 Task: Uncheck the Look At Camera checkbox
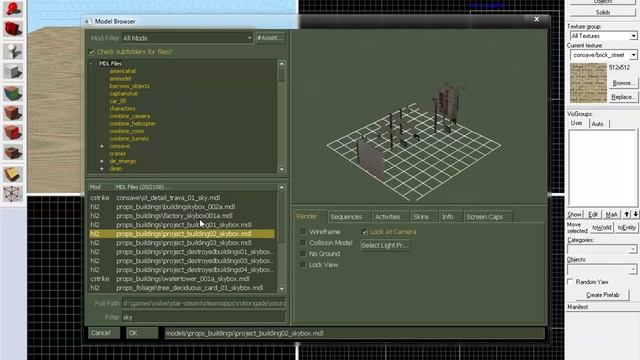[x=364, y=232]
